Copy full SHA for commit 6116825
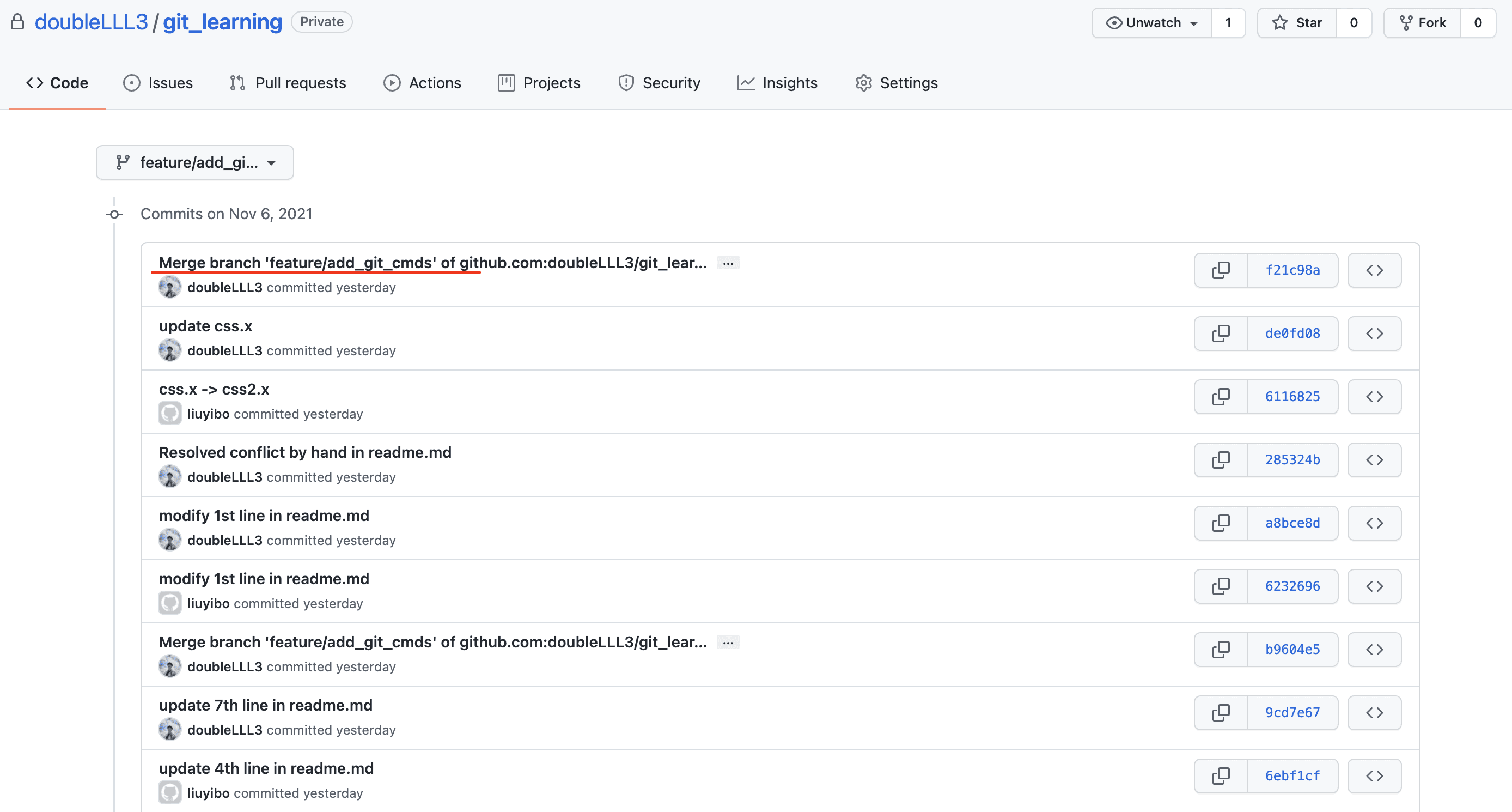The width and height of the screenshot is (1512, 812). click(x=1221, y=397)
